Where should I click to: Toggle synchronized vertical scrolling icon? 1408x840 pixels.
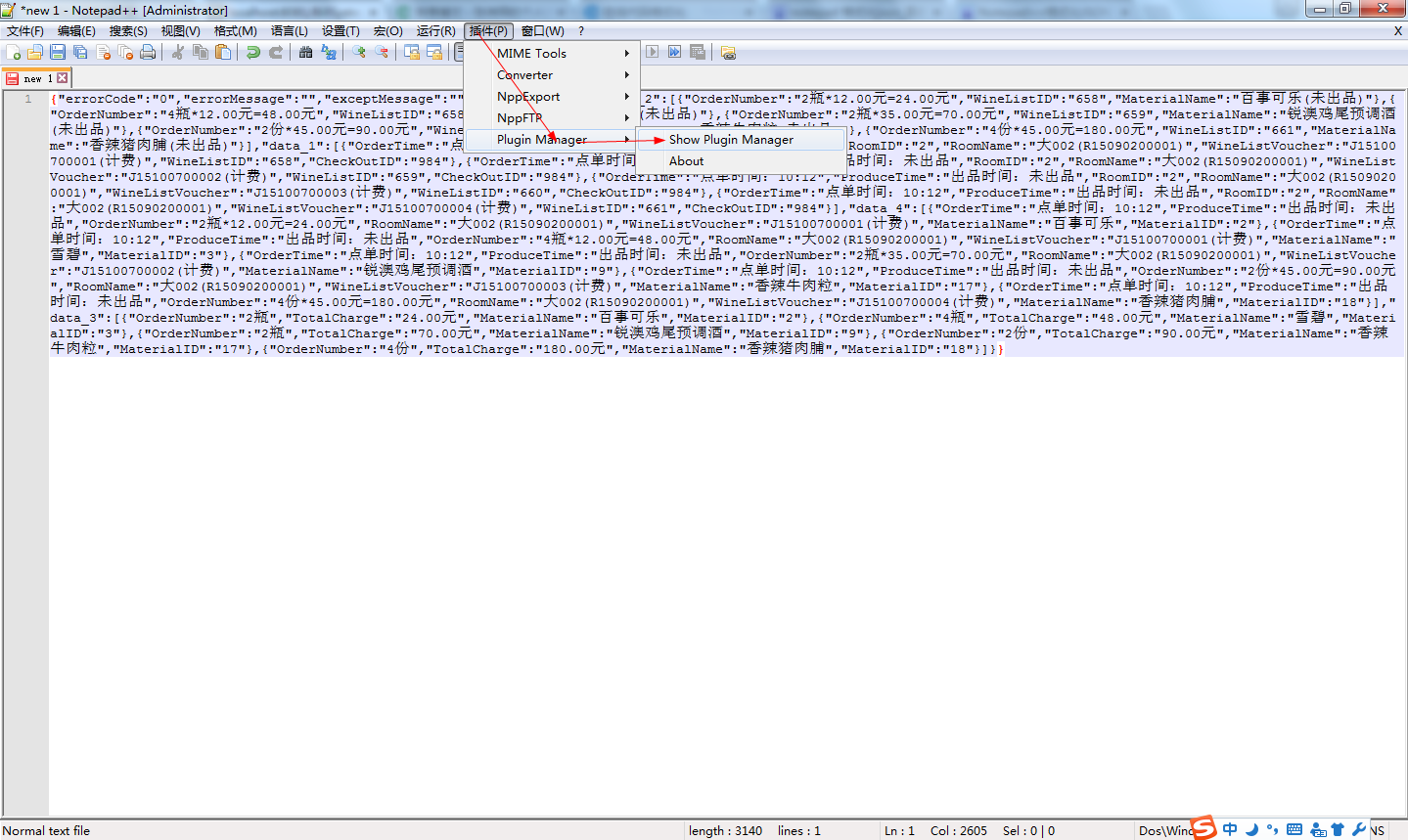pyautogui.click(x=412, y=52)
